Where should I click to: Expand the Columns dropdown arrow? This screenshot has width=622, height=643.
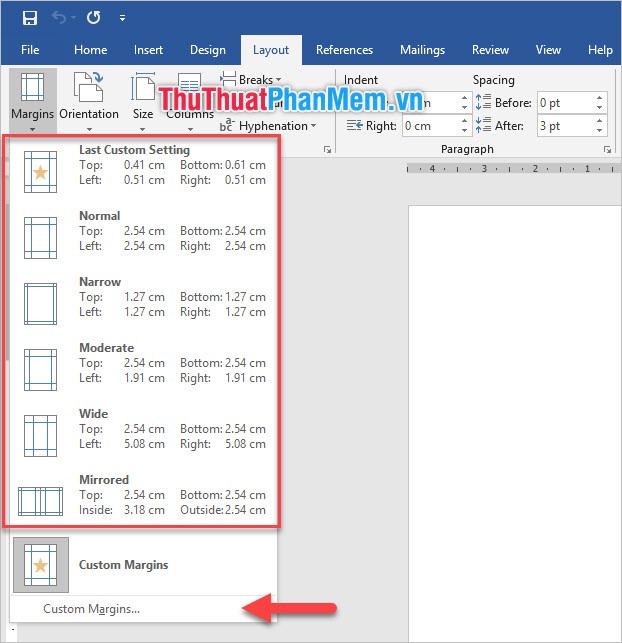(x=190, y=129)
